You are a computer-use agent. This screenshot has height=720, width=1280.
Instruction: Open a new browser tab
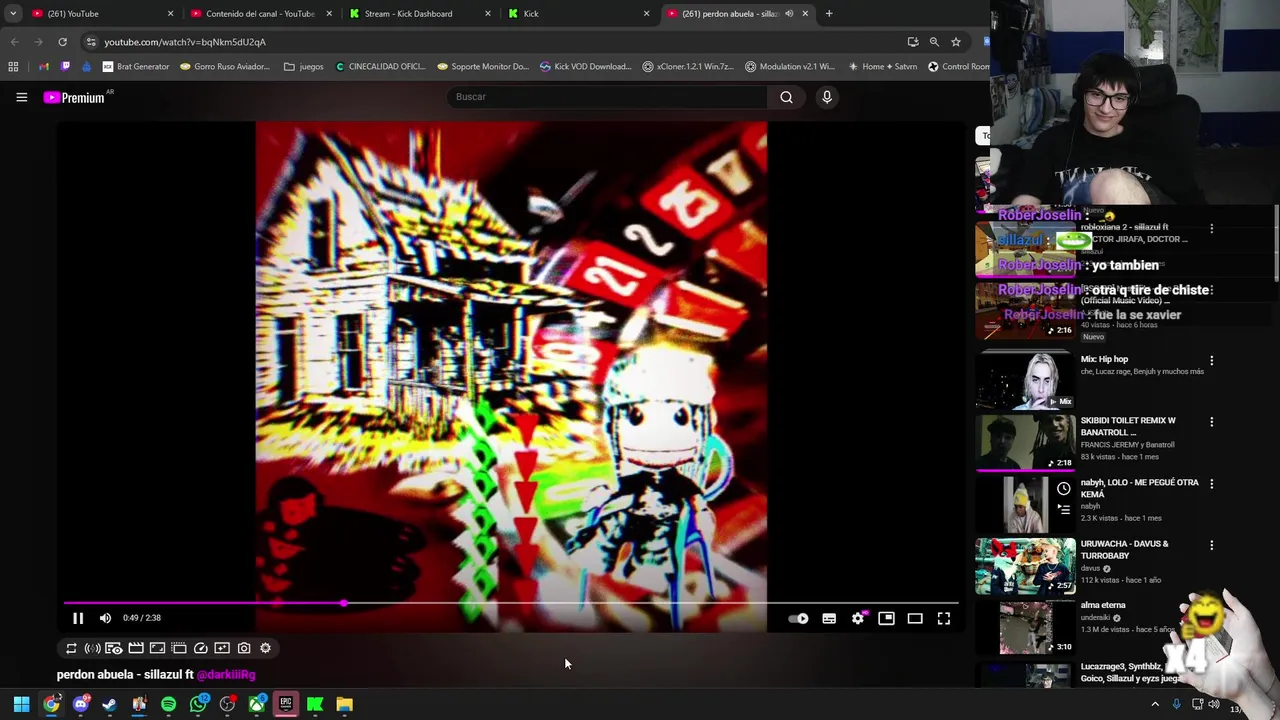829,14
